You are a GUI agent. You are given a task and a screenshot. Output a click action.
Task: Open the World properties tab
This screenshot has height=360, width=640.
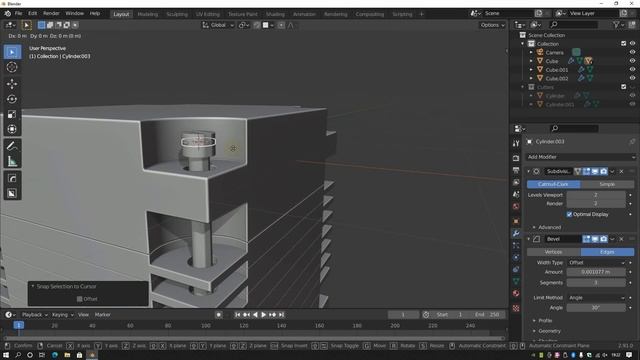tap(516, 207)
